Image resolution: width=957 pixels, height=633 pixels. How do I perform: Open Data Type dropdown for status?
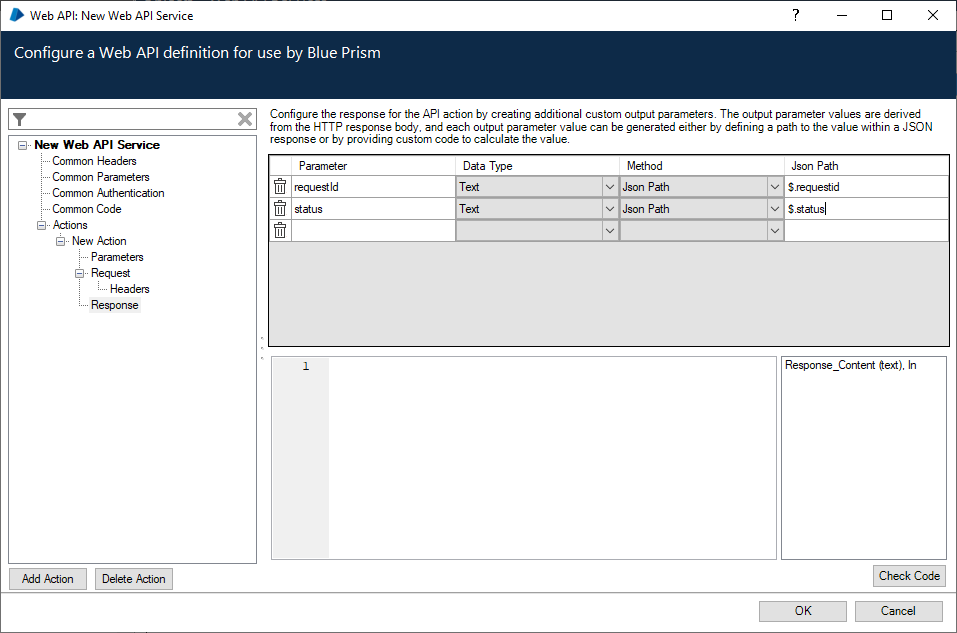tap(609, 209)
